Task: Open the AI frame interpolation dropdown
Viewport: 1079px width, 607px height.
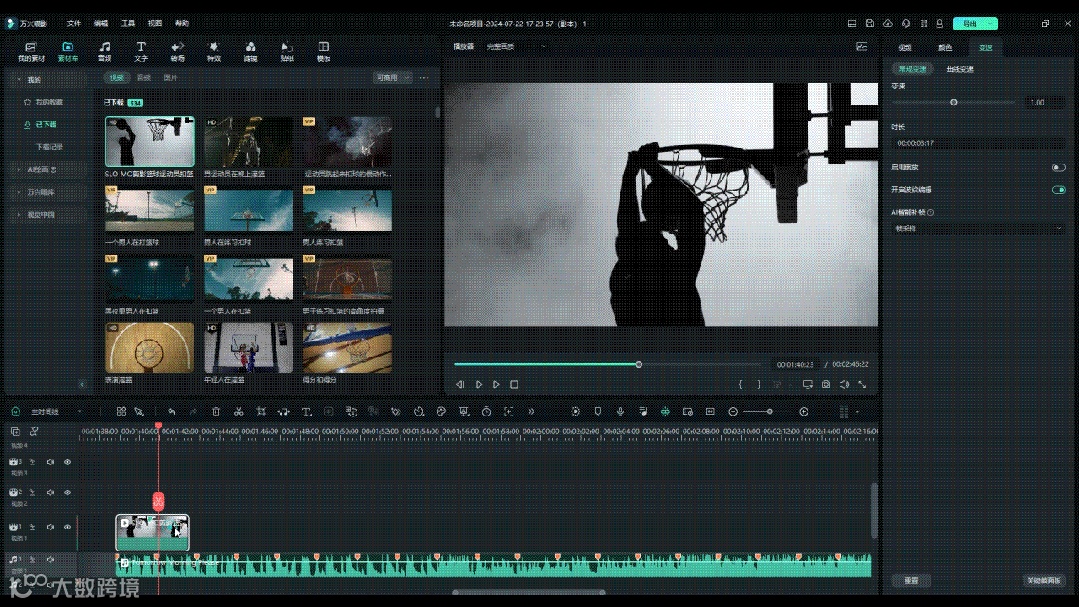Action: [x=978, y=228]
